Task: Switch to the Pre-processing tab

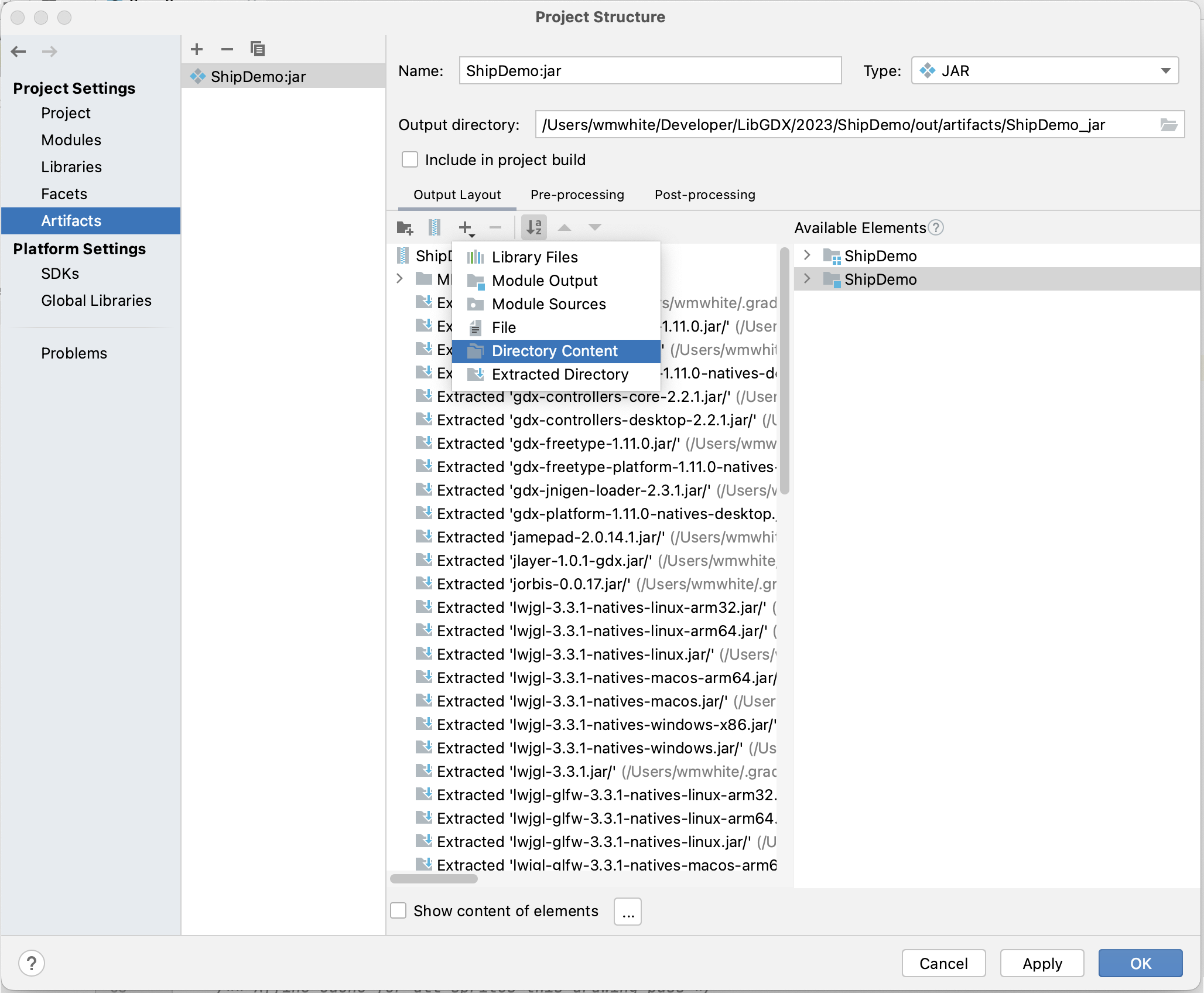Action: click(x=577, y=194)
